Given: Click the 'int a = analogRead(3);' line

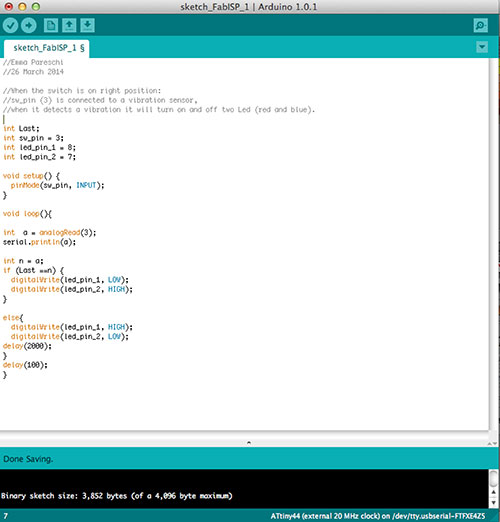Looking at the screenshot, I should coord(50,233).
